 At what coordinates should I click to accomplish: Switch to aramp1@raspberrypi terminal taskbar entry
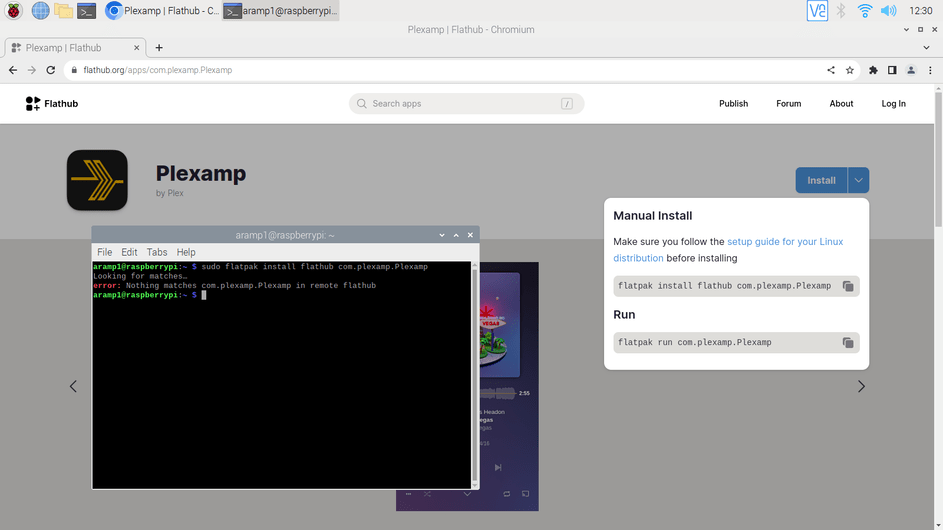pos(281,11)
